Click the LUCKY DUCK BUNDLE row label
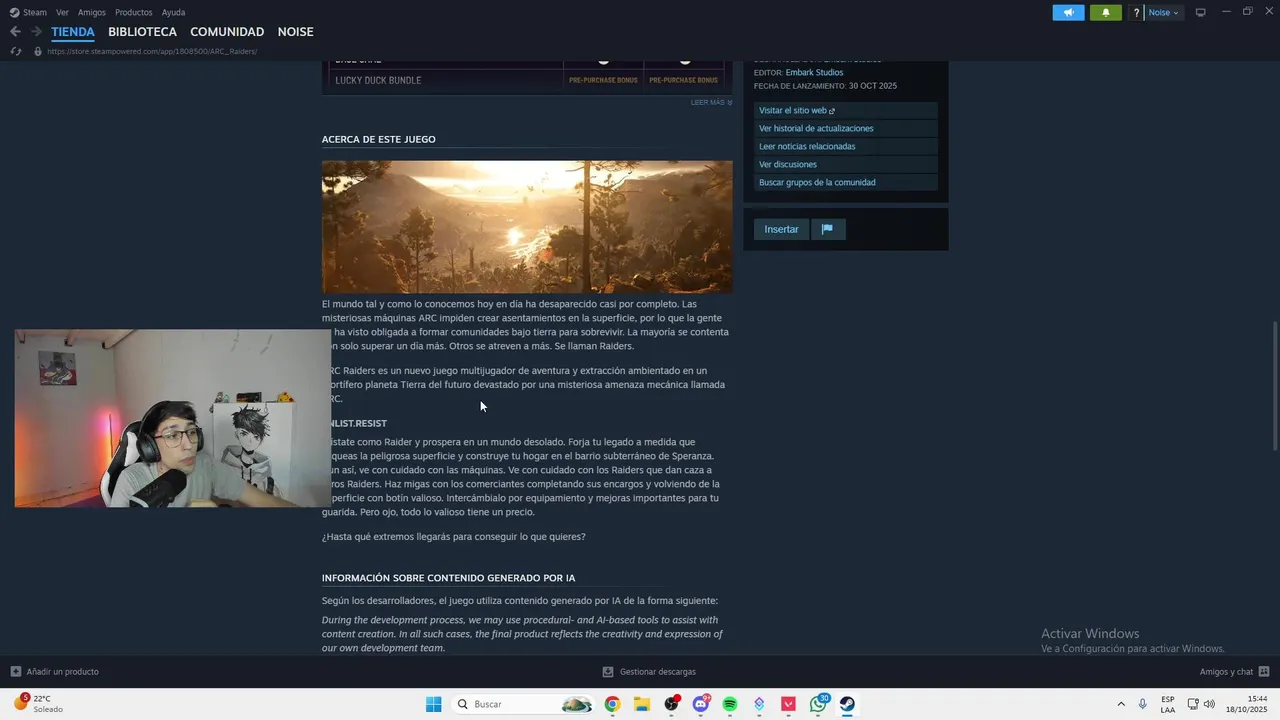The image size is (1280, 720). (x=378, y=80)
